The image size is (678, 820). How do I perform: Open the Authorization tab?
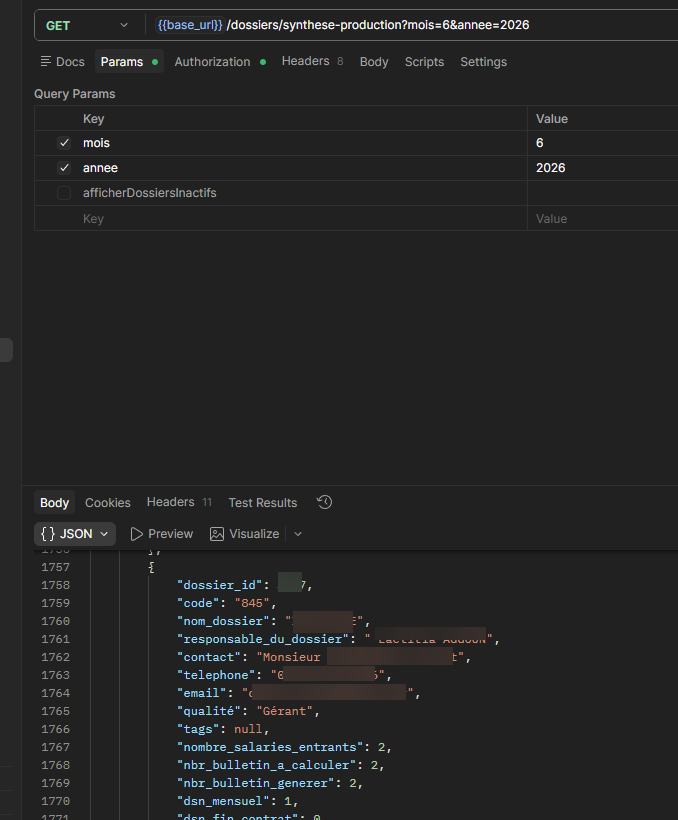coord(220,62)
